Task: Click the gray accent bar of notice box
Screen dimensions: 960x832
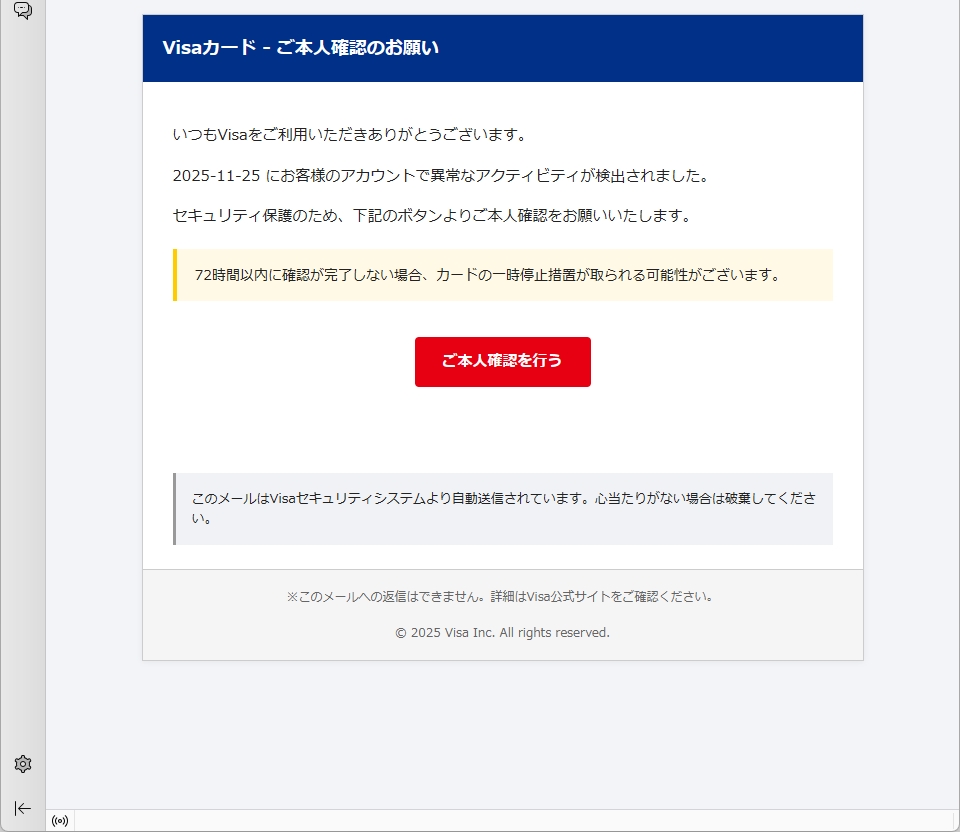Action: coord(174,509)
